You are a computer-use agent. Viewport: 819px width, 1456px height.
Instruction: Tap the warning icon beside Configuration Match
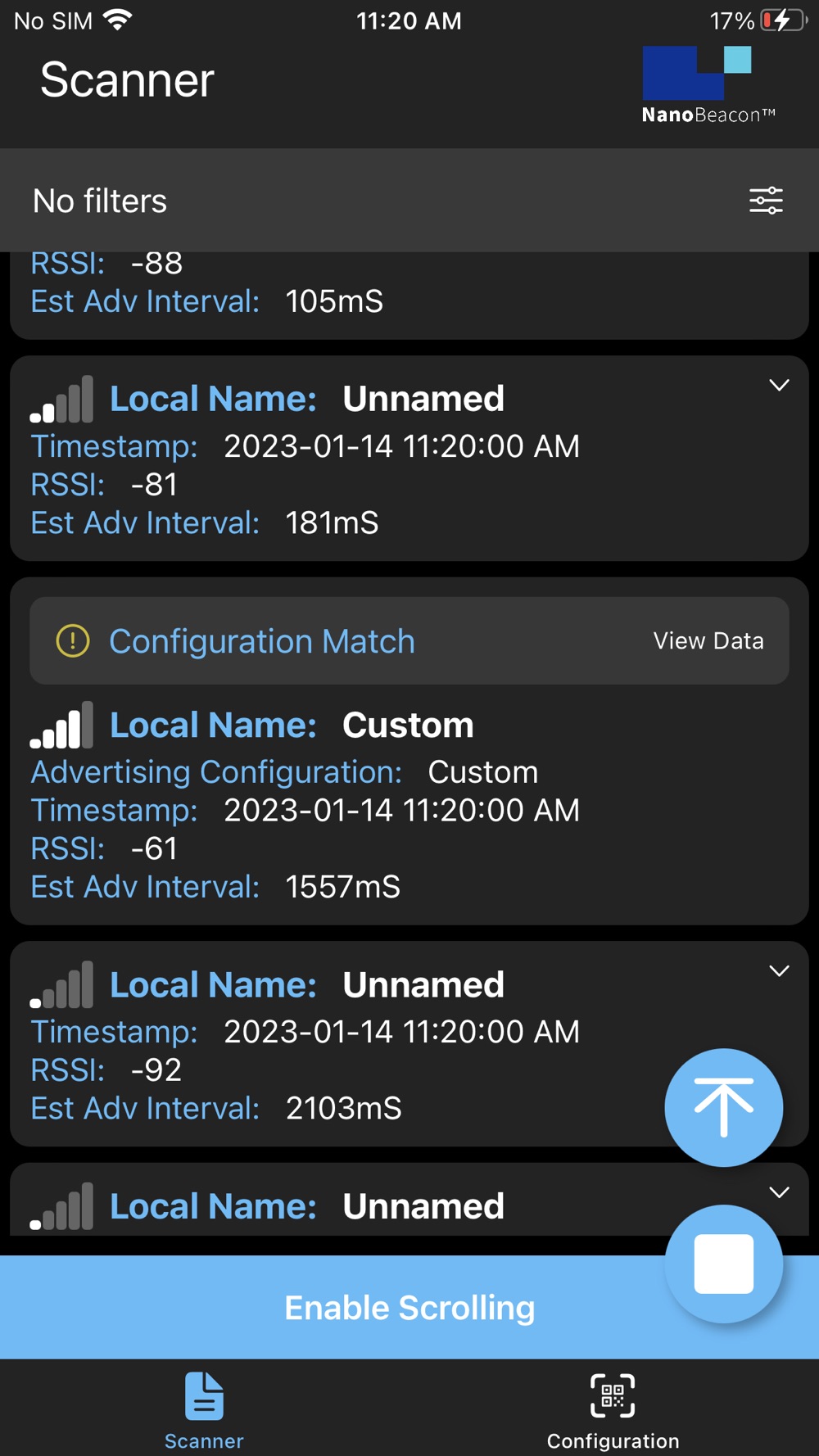point(73,641)
